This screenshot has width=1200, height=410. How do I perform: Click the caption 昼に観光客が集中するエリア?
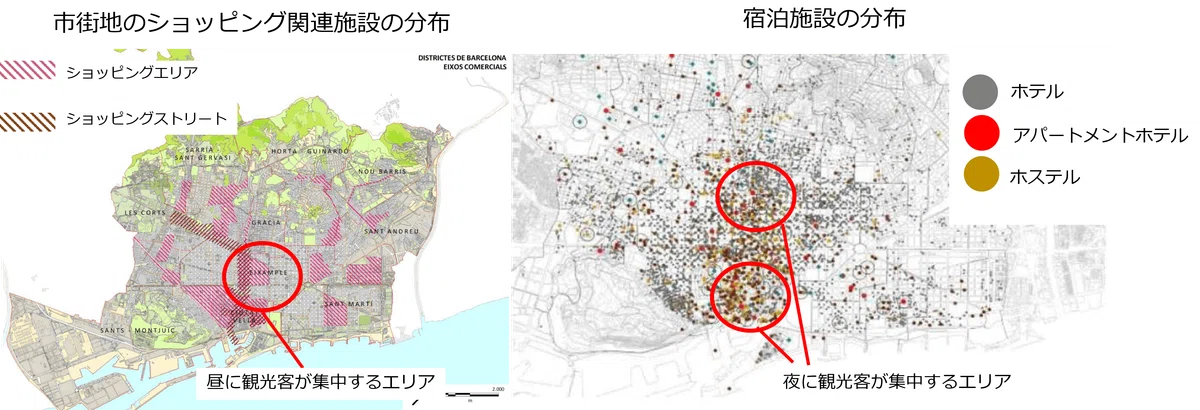pyautogui.click(x=320, y=380)
